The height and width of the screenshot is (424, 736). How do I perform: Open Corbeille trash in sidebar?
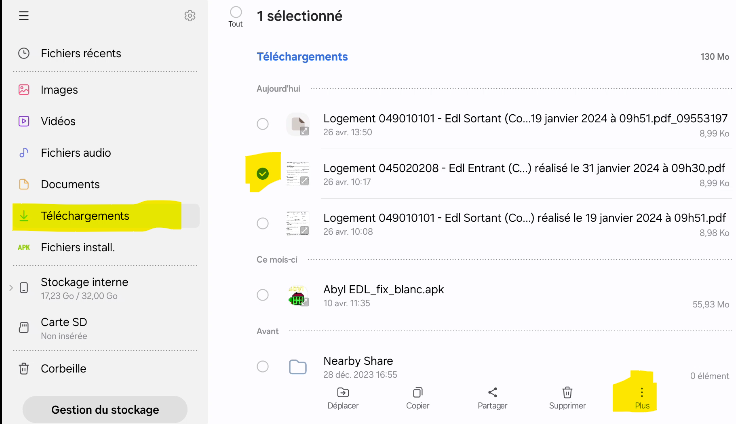[63, 368]
